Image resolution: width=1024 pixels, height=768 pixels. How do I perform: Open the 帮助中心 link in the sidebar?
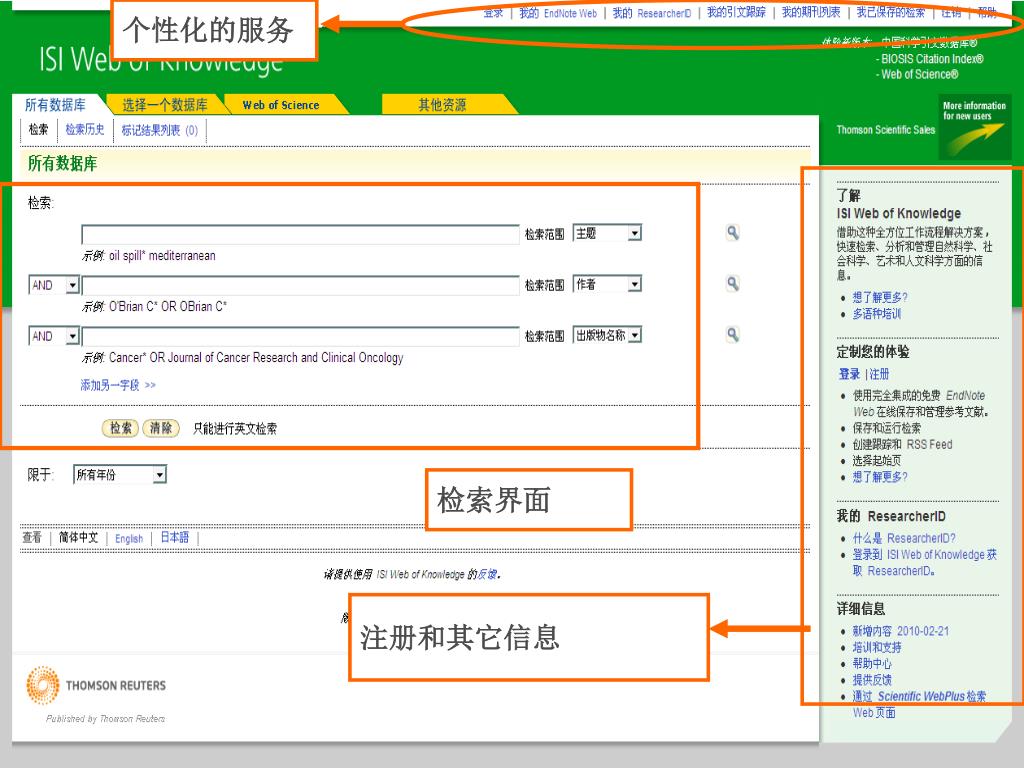(872, 663)
